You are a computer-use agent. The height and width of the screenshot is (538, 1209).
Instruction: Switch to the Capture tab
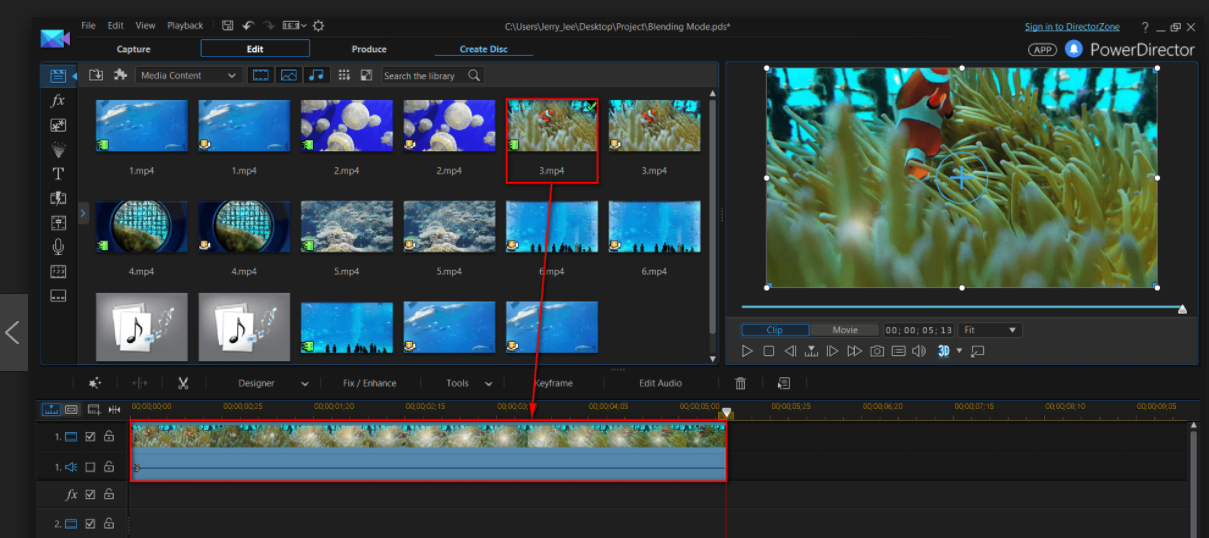pos(133,49)
